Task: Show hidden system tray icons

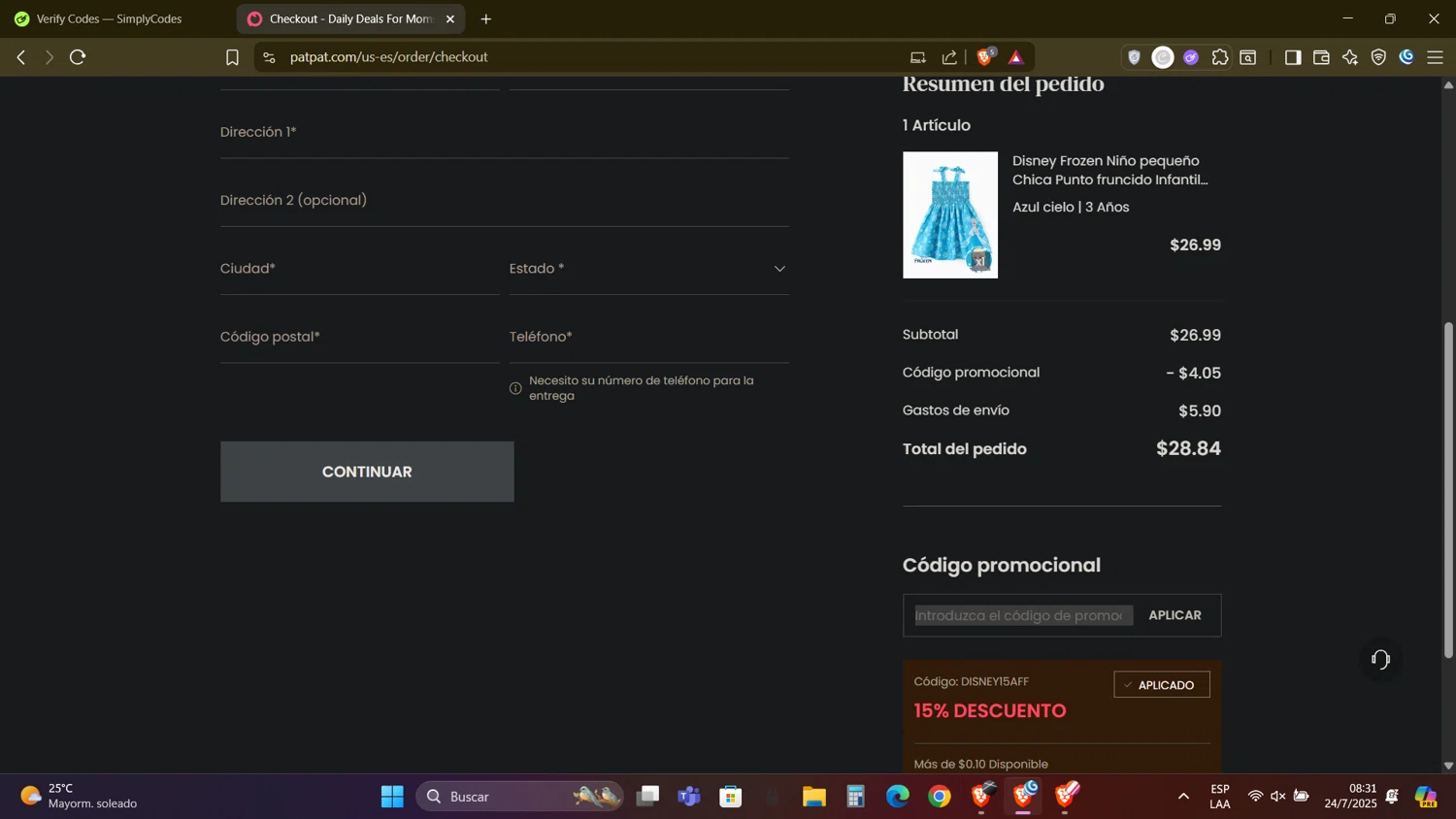Action: click(1183, 797)
